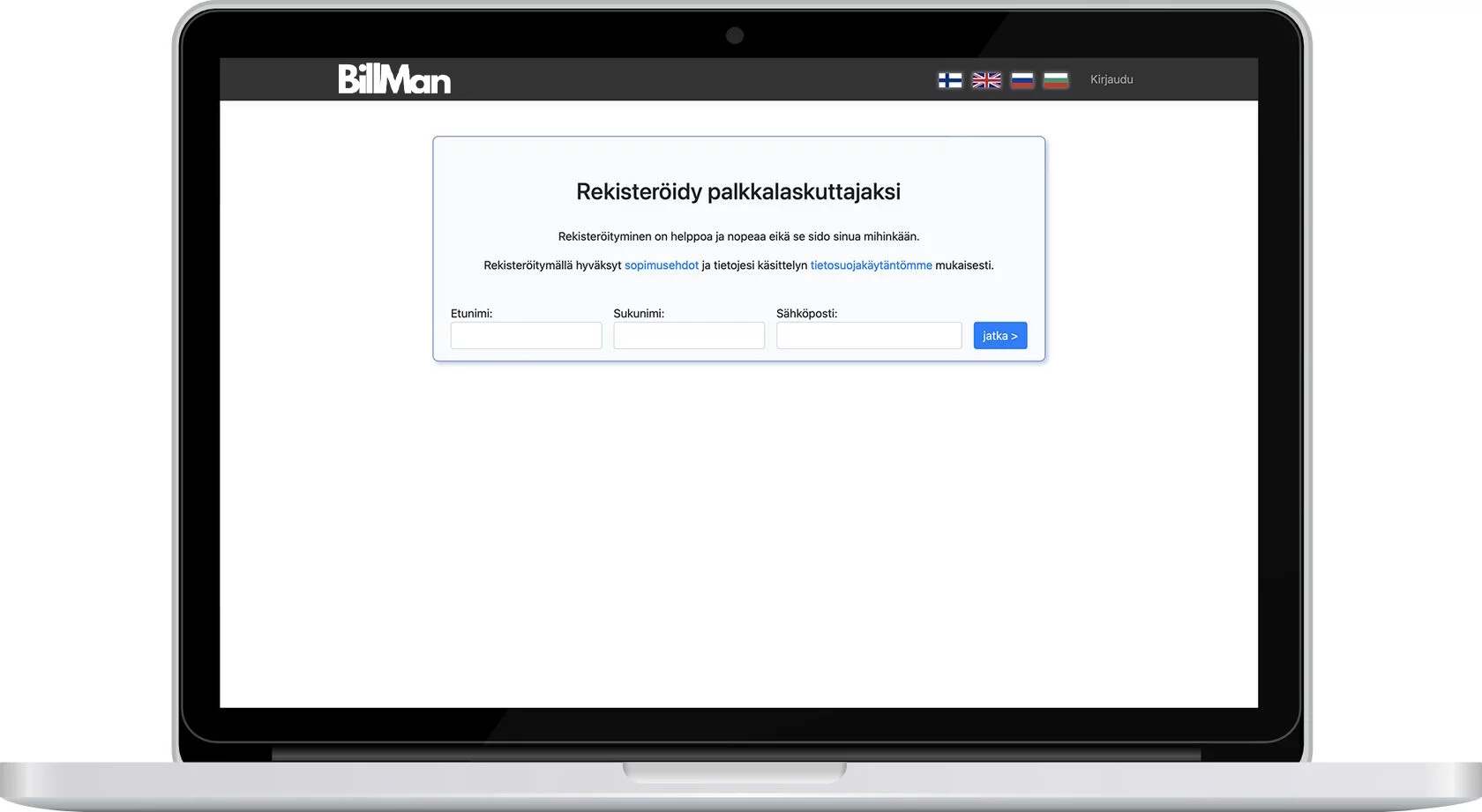Screen dimensions: 1482x812
Task: Click the Sähköposti label
Action: click(x=806, y=314)
